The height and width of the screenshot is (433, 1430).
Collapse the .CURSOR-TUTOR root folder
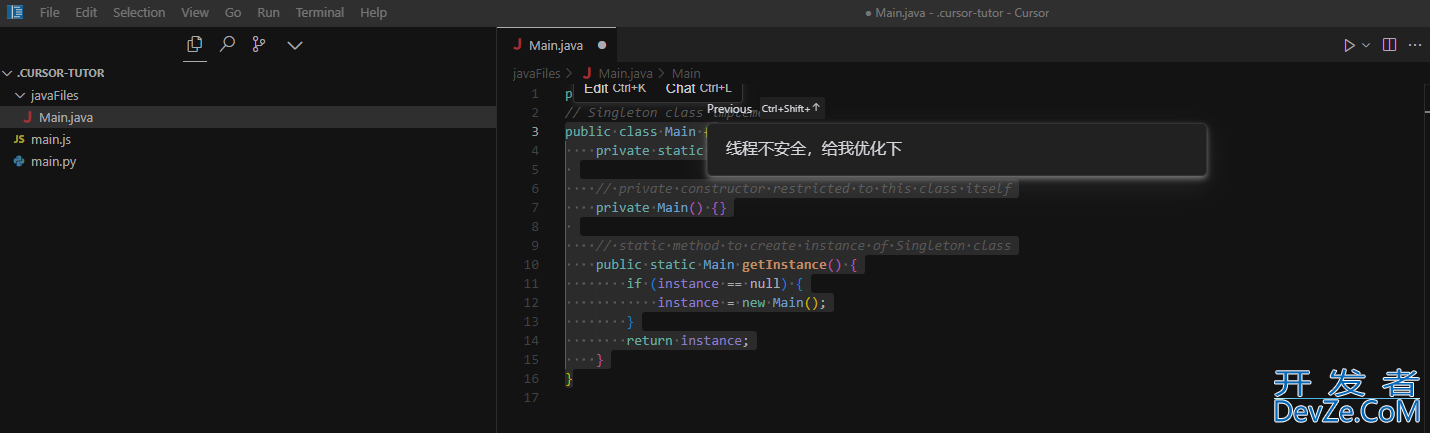pyautogui.click(x=248, y=73)
